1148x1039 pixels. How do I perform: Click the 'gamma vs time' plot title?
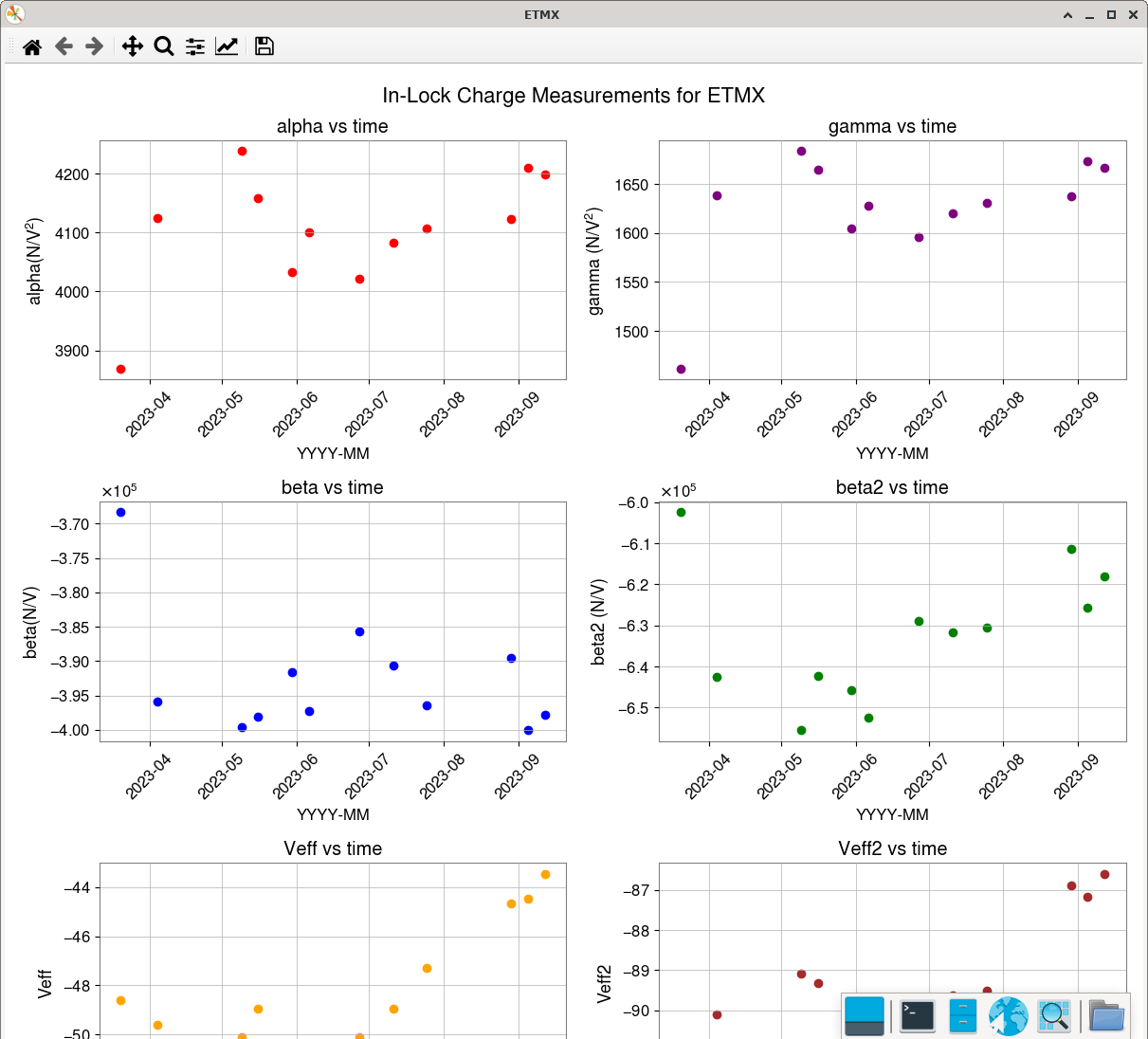(892, 126)
